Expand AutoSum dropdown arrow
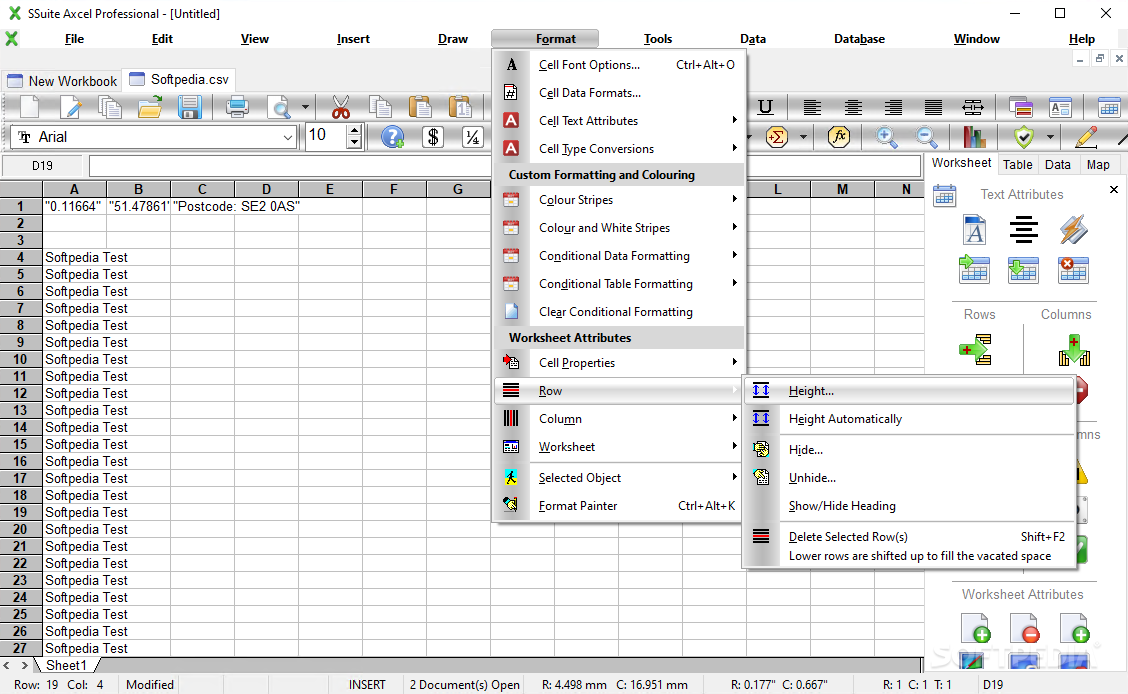Image resolution: width=1128 pixels, height=694 pixels. (804, 137)
